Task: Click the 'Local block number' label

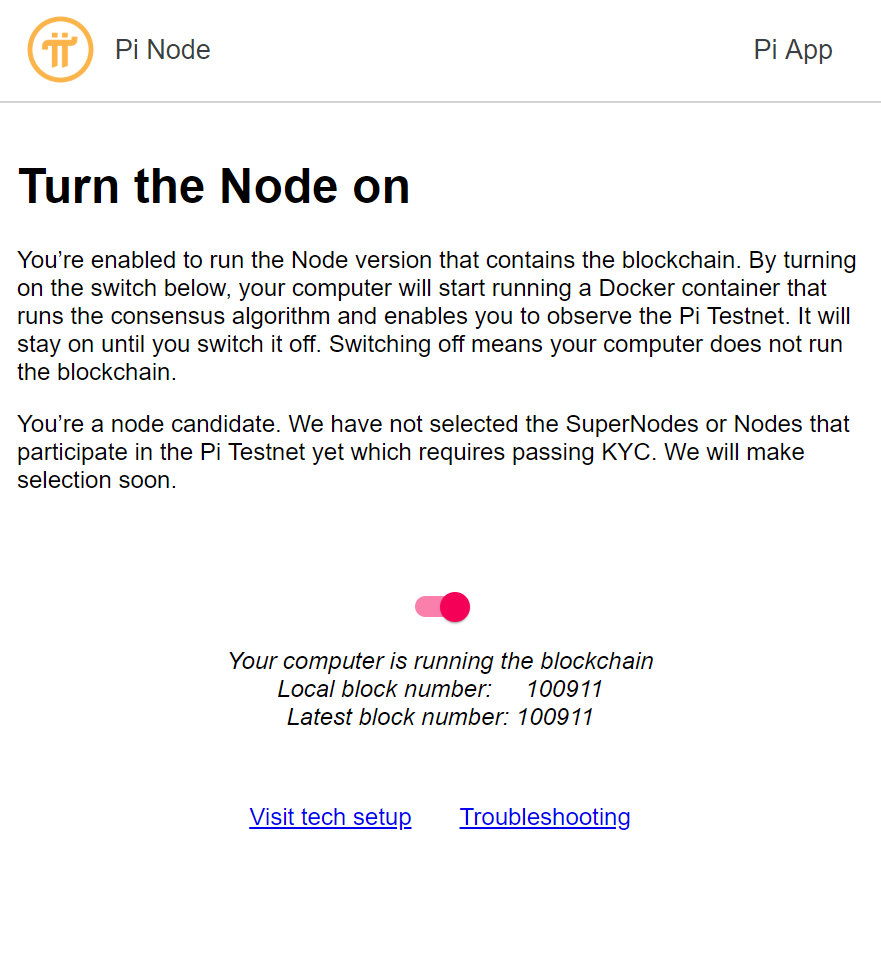Action: coord(384,689)
